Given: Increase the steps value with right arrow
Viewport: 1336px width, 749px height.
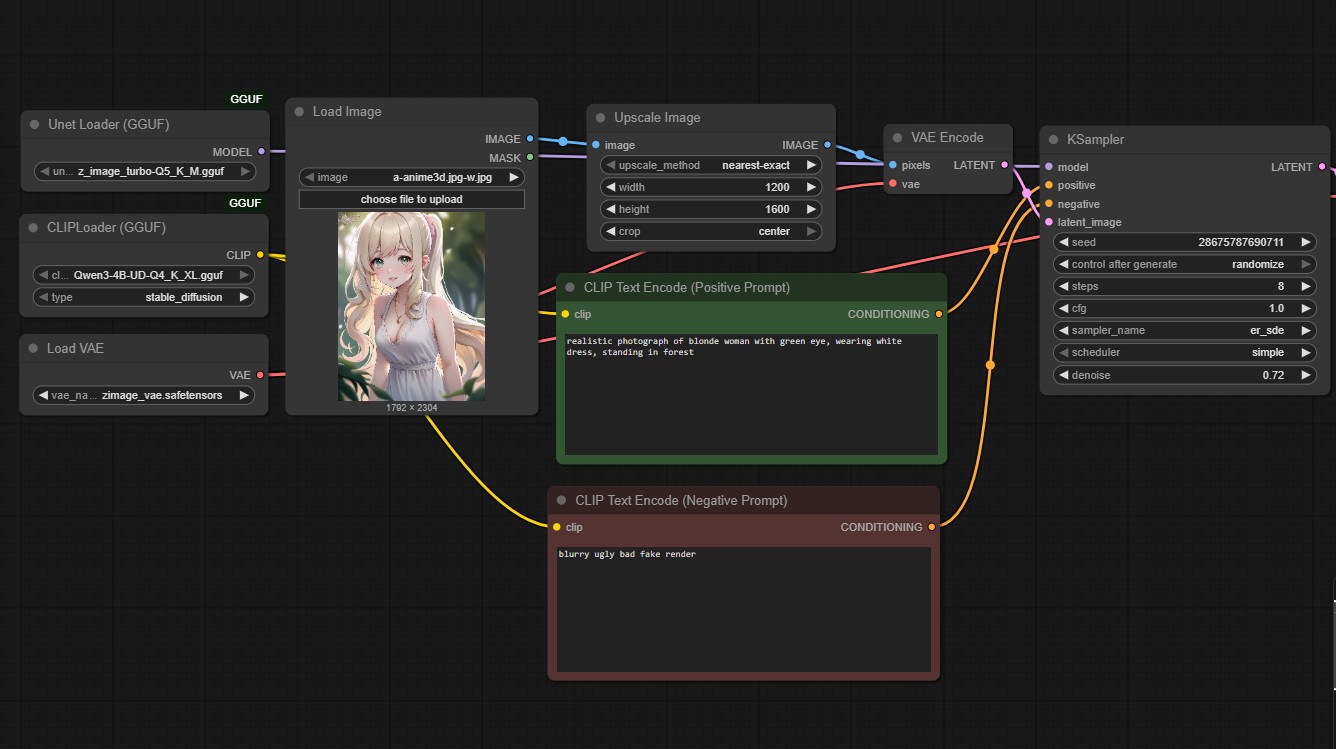Looking at the screenshot, I should pyautogui.click(x=1305, y=287).
